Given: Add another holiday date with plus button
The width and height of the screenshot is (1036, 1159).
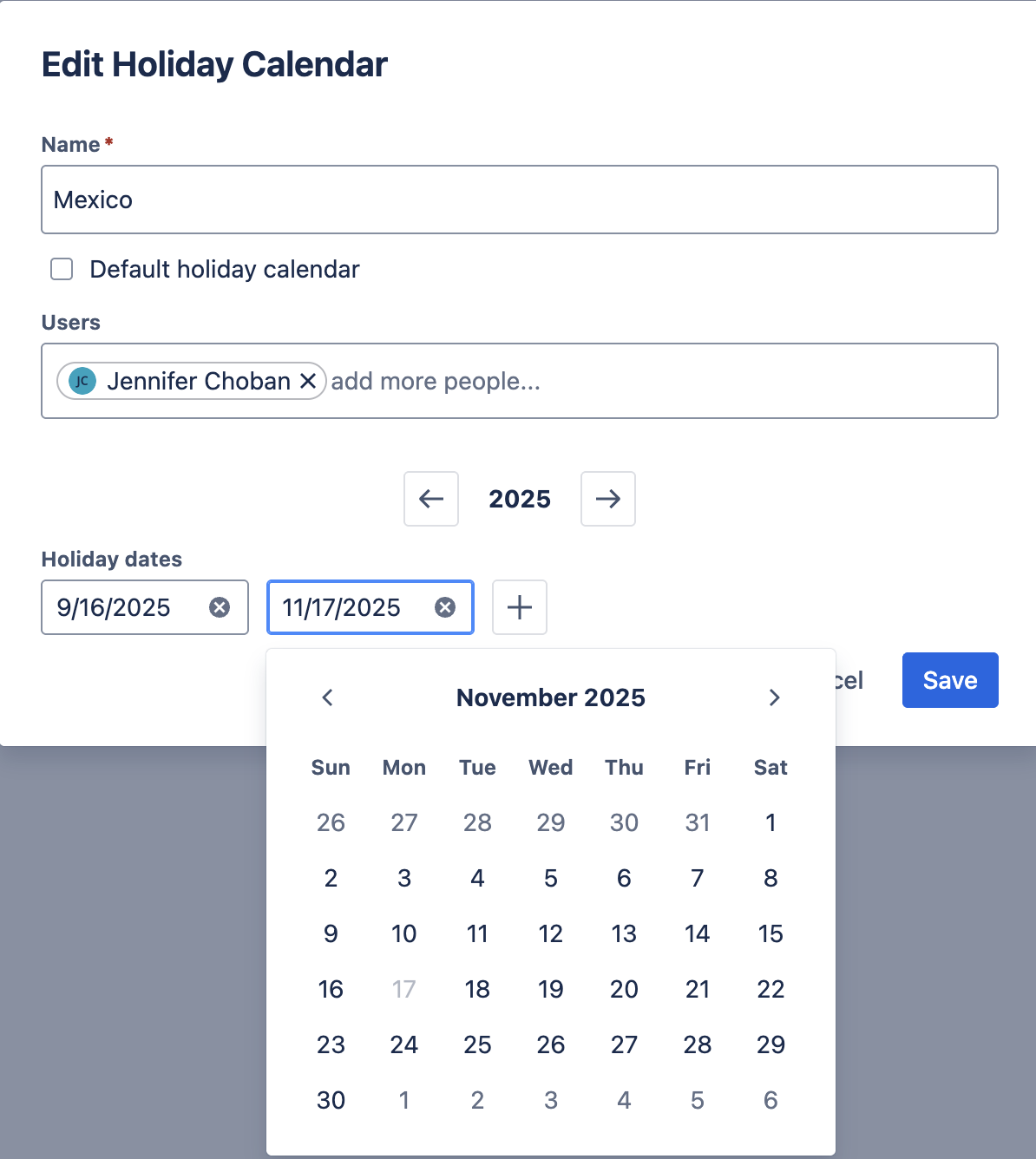Looking at the screenshot, I should click(x=519, y=607).
